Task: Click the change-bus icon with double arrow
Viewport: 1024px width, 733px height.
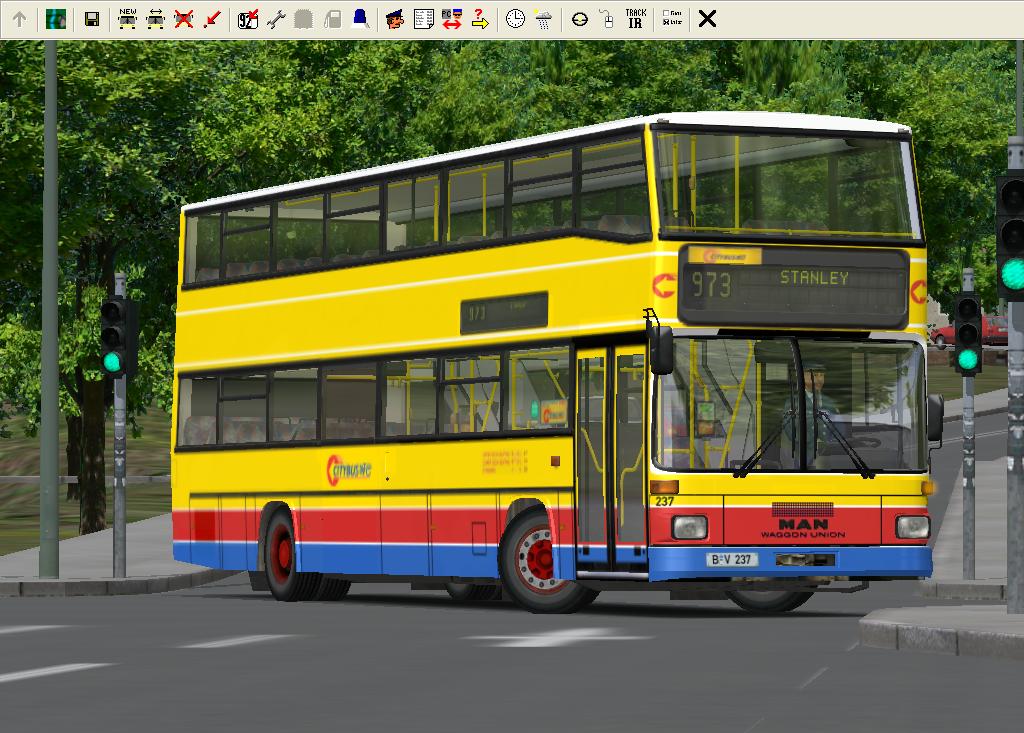Action: click(155, 19)
